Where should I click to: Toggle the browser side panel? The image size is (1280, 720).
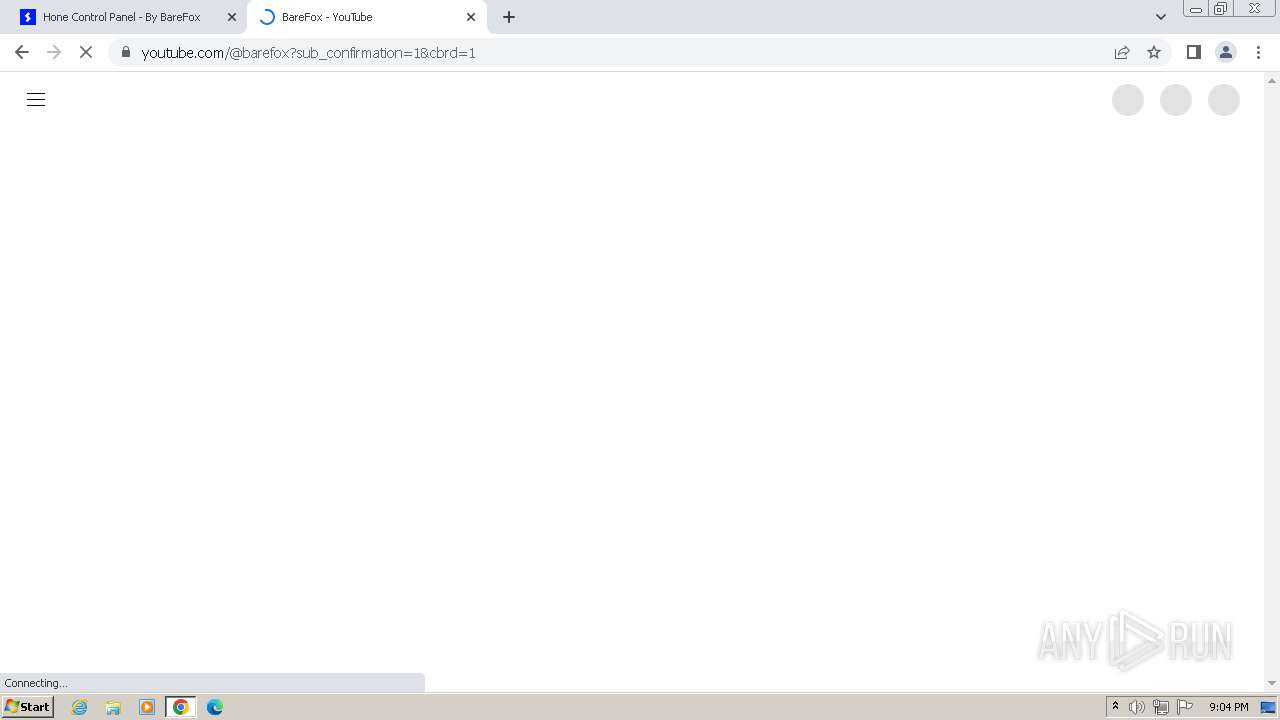(x=1193, y=52)
